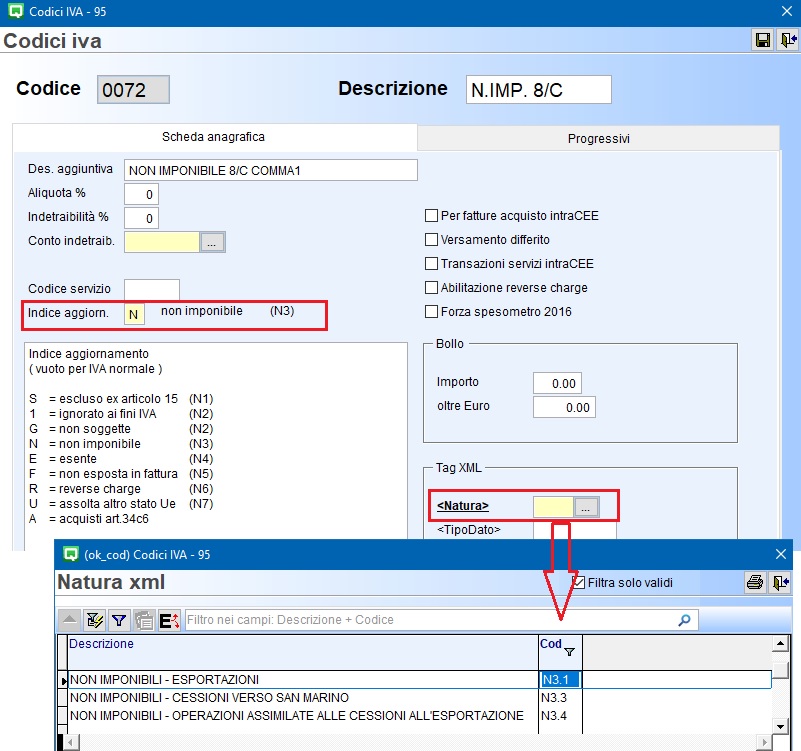Click the Des. aggiuntiva text field
The height and width of the screenshot is (751, 801).
(x=271, y=170)
